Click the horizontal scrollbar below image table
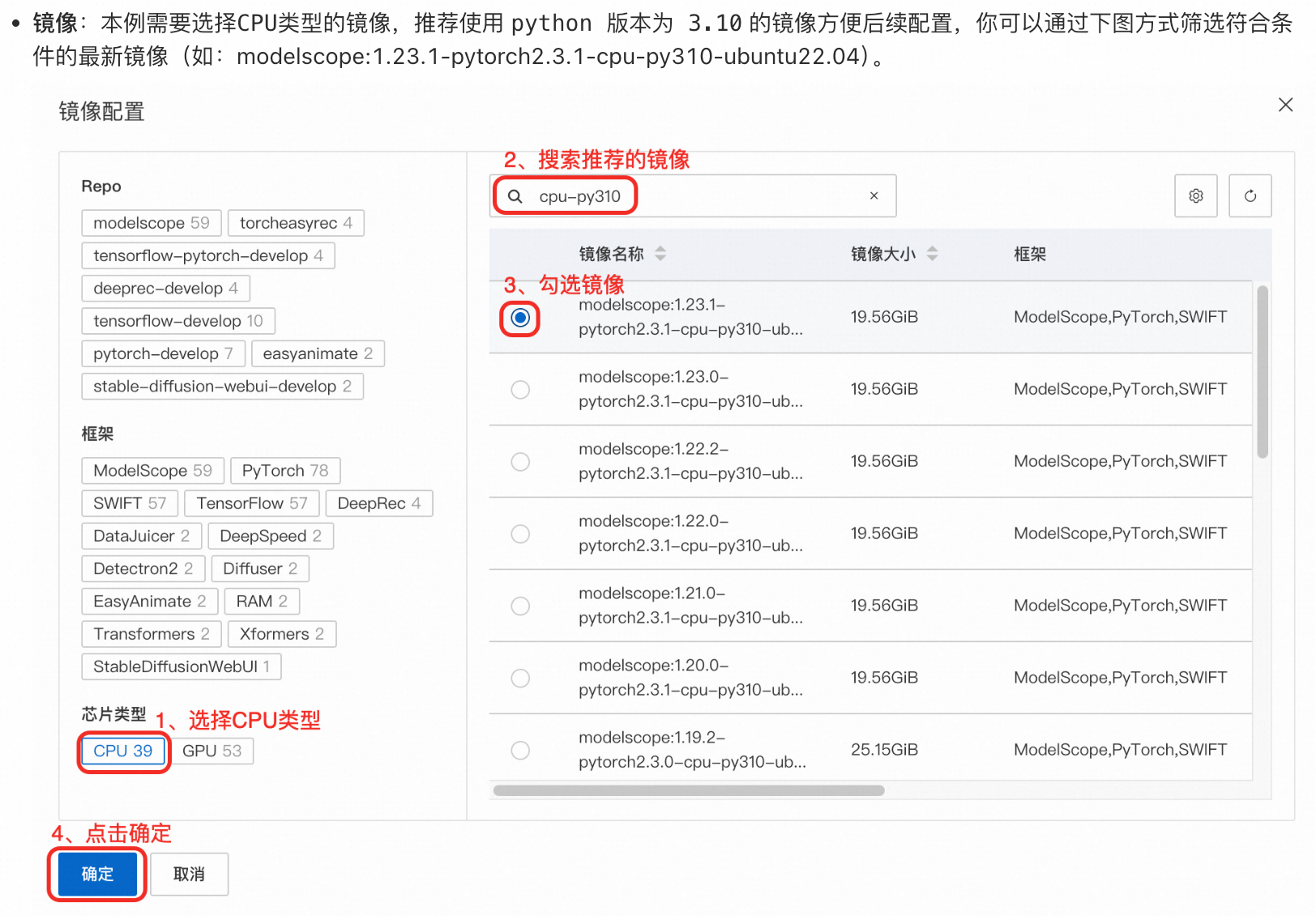 tap(689, 790)
